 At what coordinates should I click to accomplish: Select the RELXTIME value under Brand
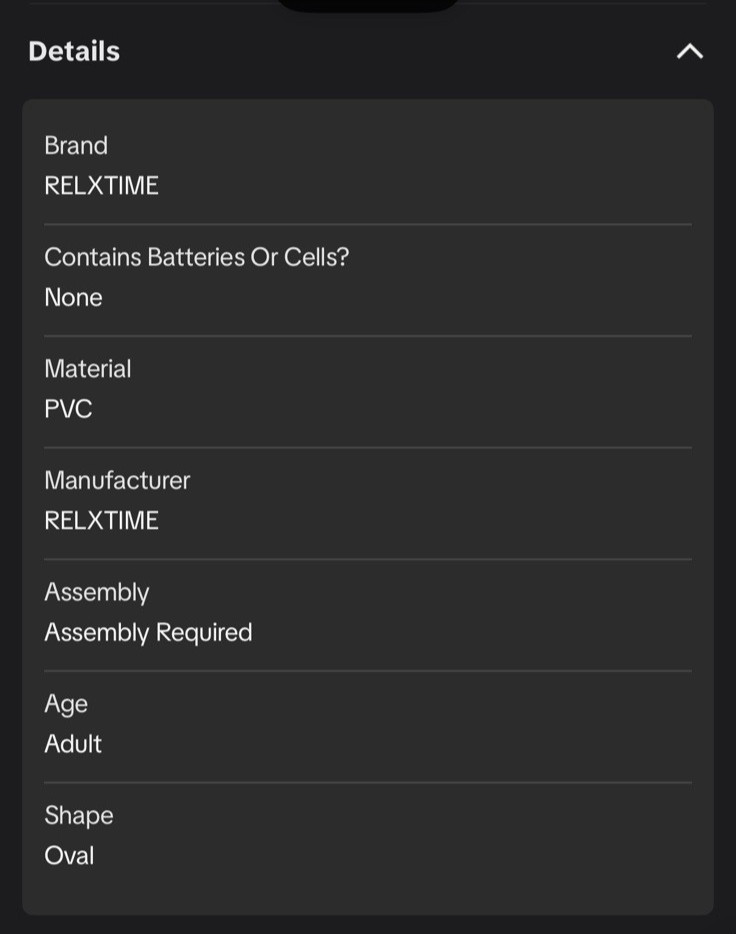click(x=101, y=186)
